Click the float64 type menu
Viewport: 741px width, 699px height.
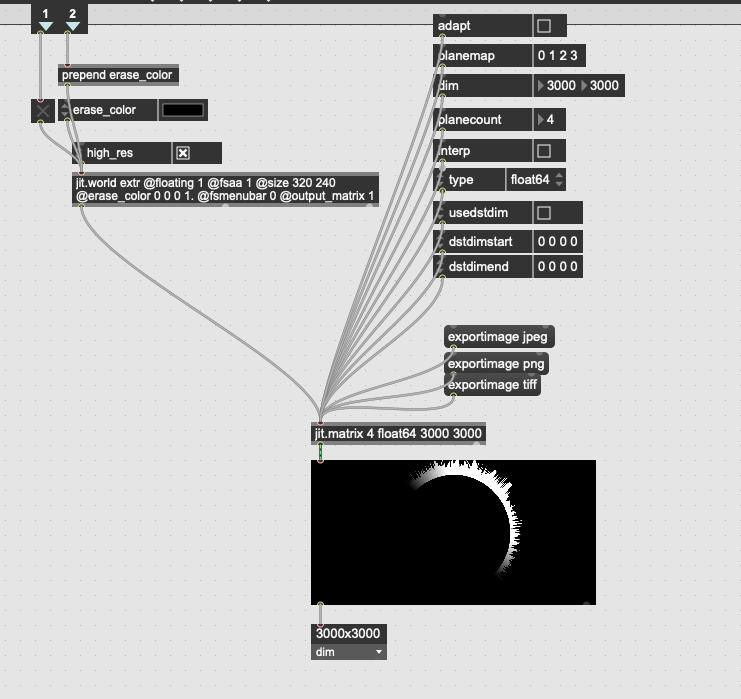point(535,180)
